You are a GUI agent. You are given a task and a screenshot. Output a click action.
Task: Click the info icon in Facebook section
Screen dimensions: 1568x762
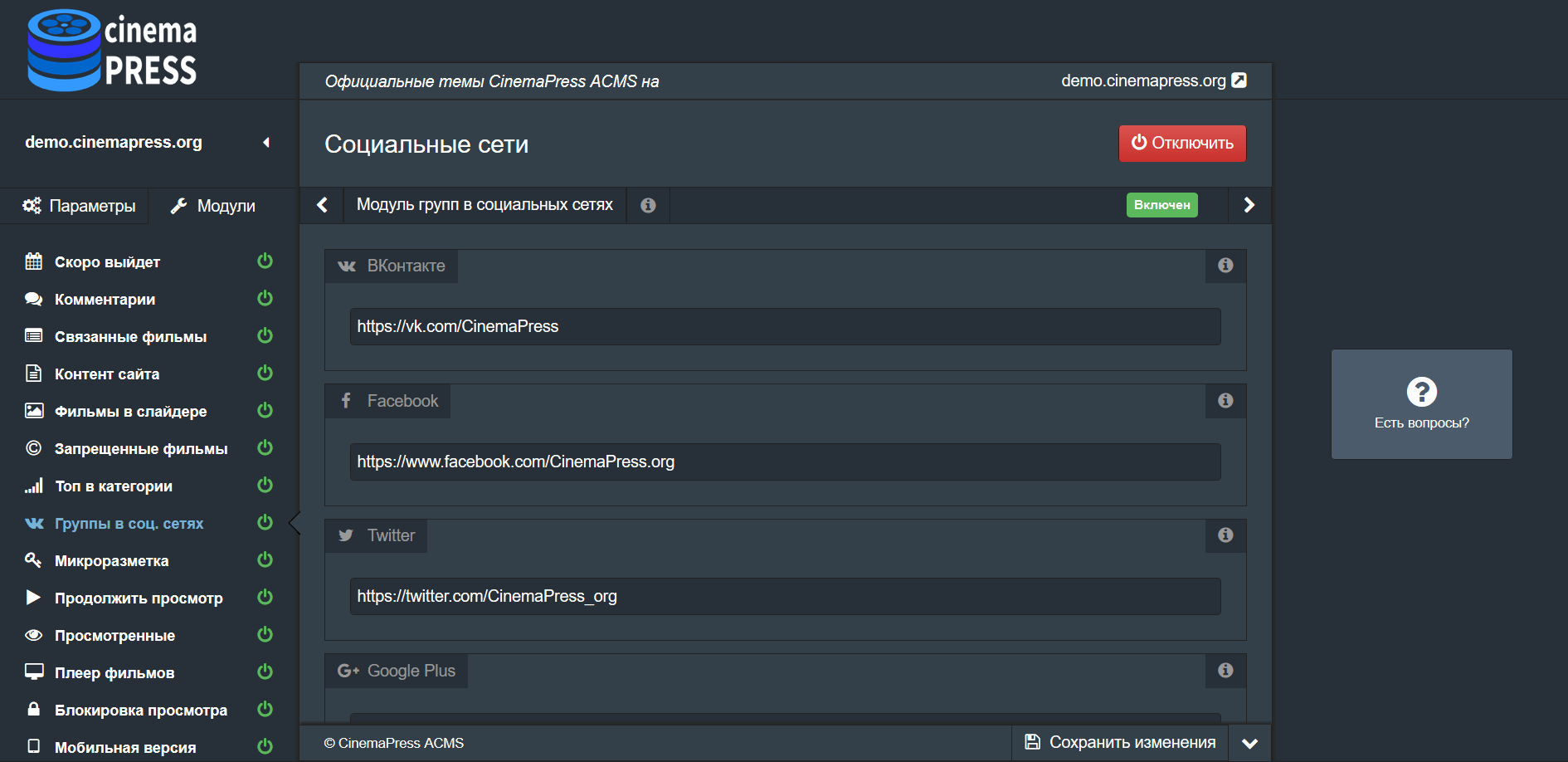(x=1225, y=401)
